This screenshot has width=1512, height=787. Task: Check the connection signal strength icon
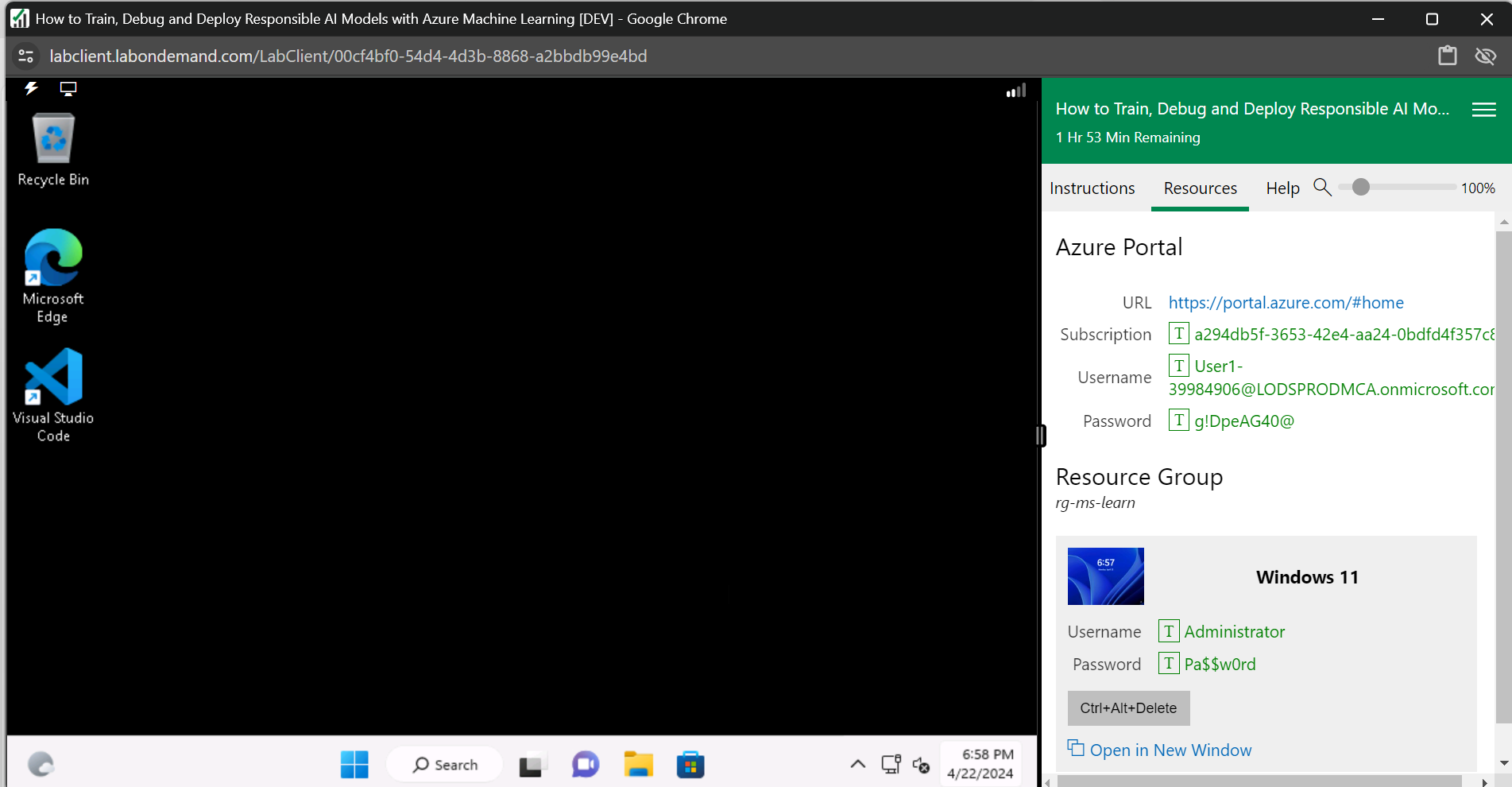[x=1016, y=91]
